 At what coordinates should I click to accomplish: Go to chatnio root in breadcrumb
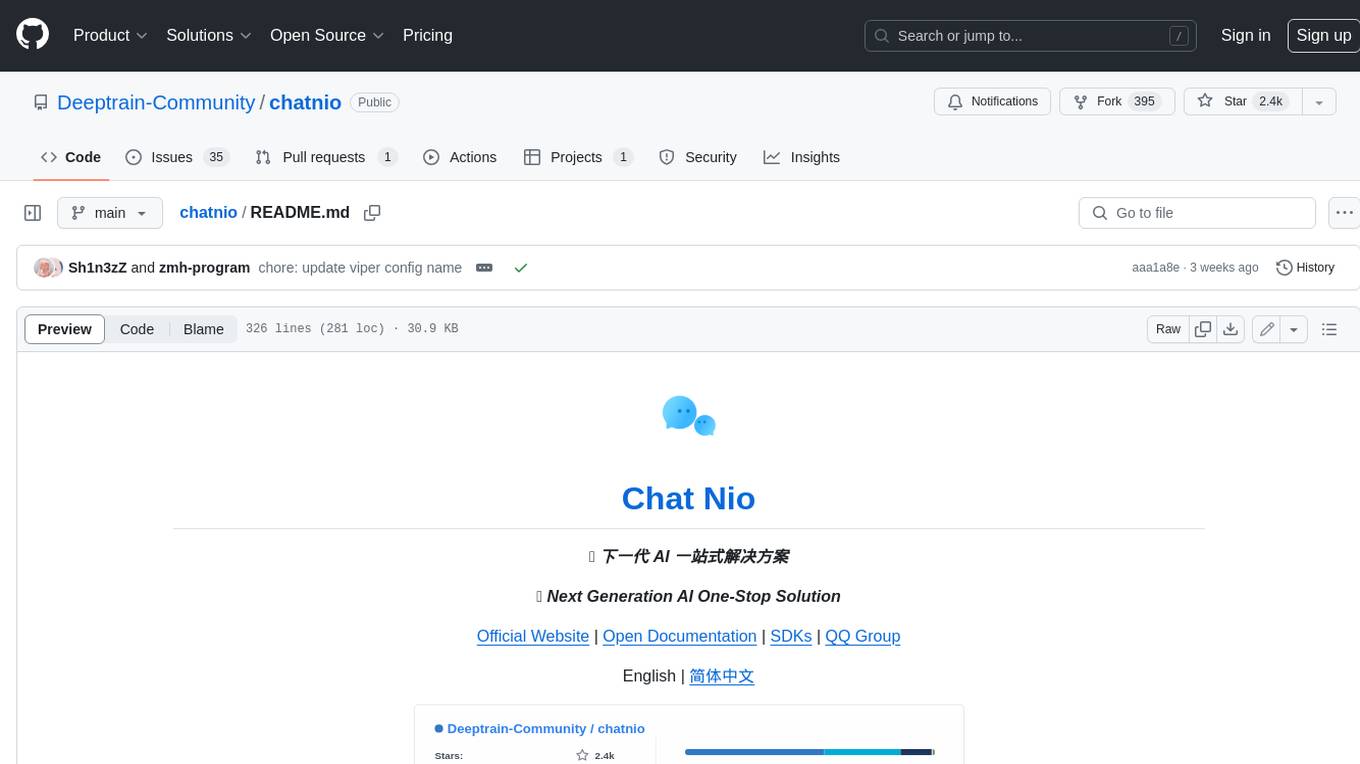coord(208,212)
